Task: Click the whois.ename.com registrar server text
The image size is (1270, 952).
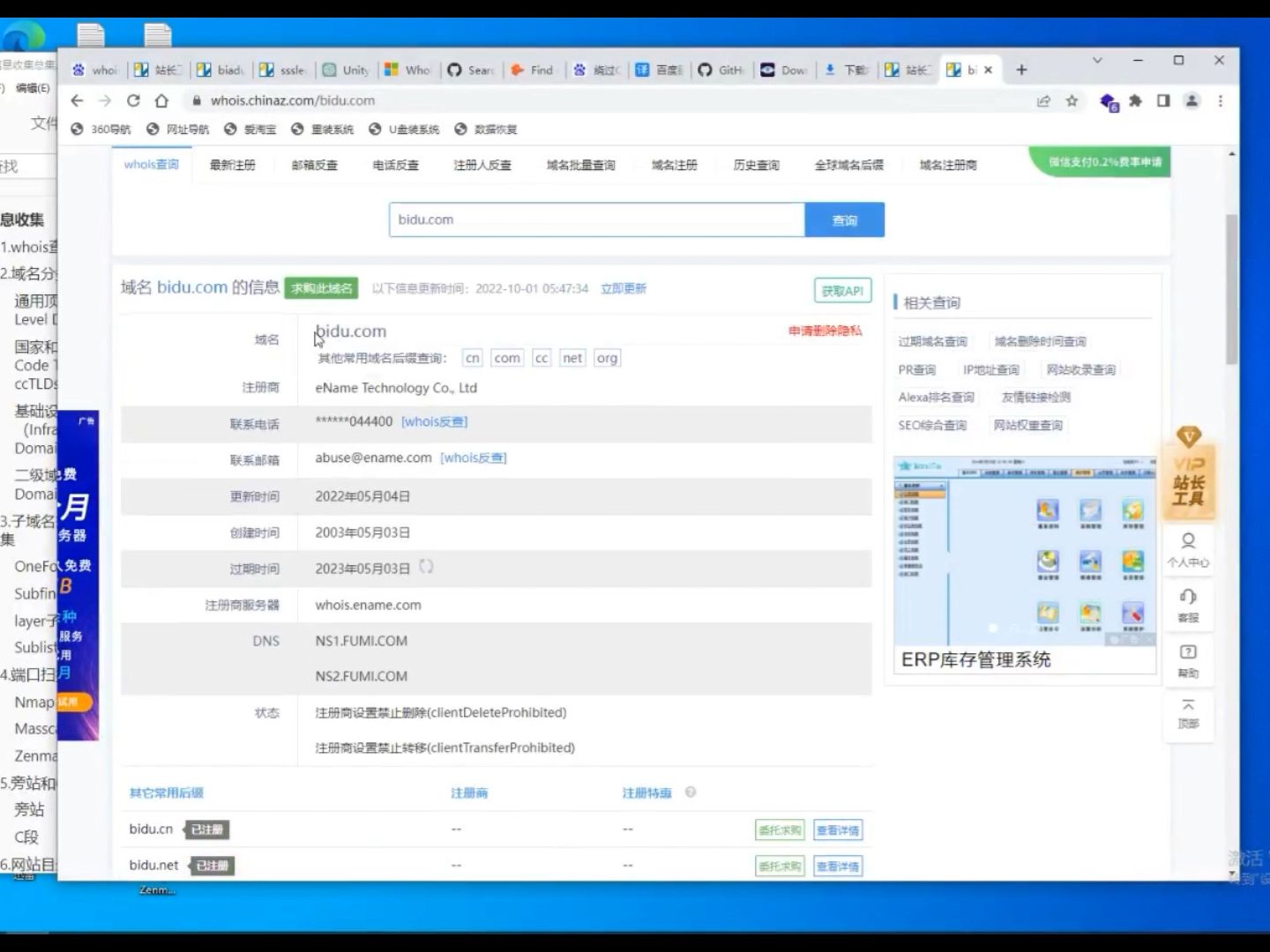Action: [368, 605]
